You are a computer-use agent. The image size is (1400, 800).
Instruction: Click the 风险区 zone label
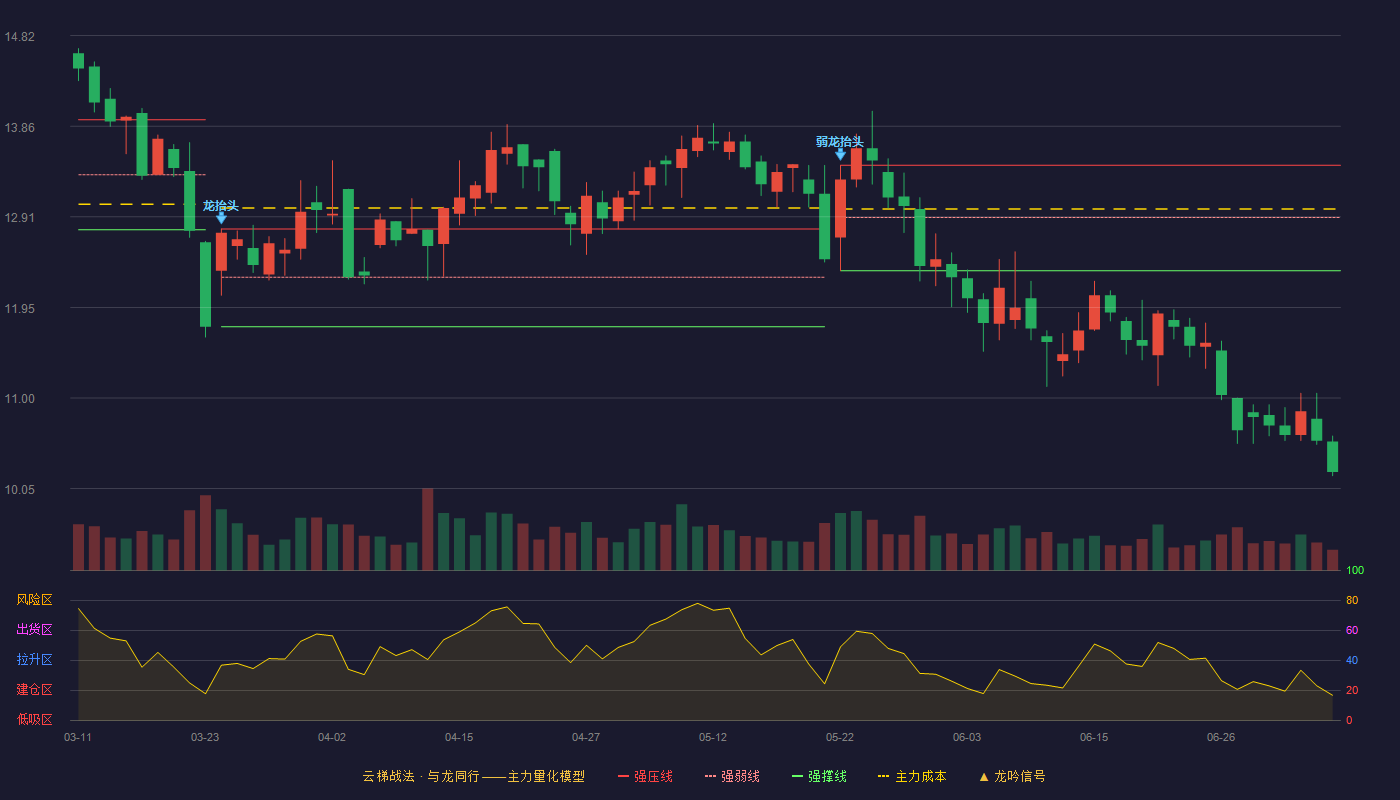[34, 600]
